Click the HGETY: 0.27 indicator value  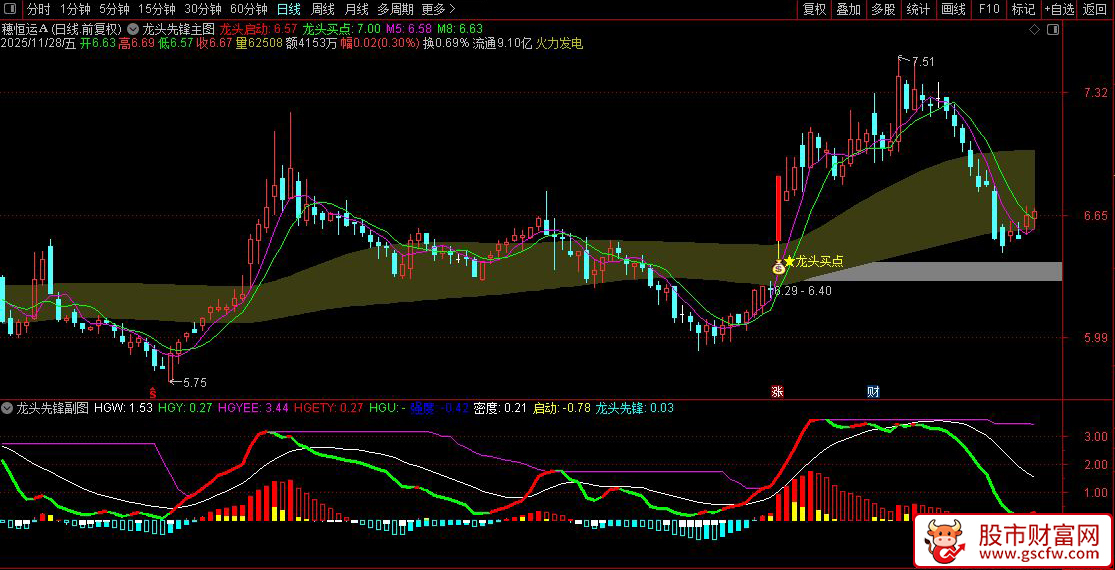(x=329, y=408)
